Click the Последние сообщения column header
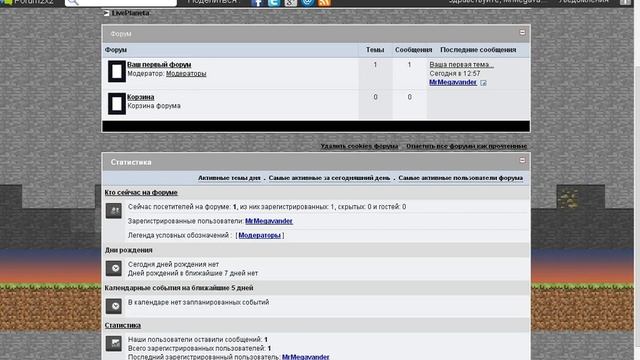640x360 pixels. point(478,50)
